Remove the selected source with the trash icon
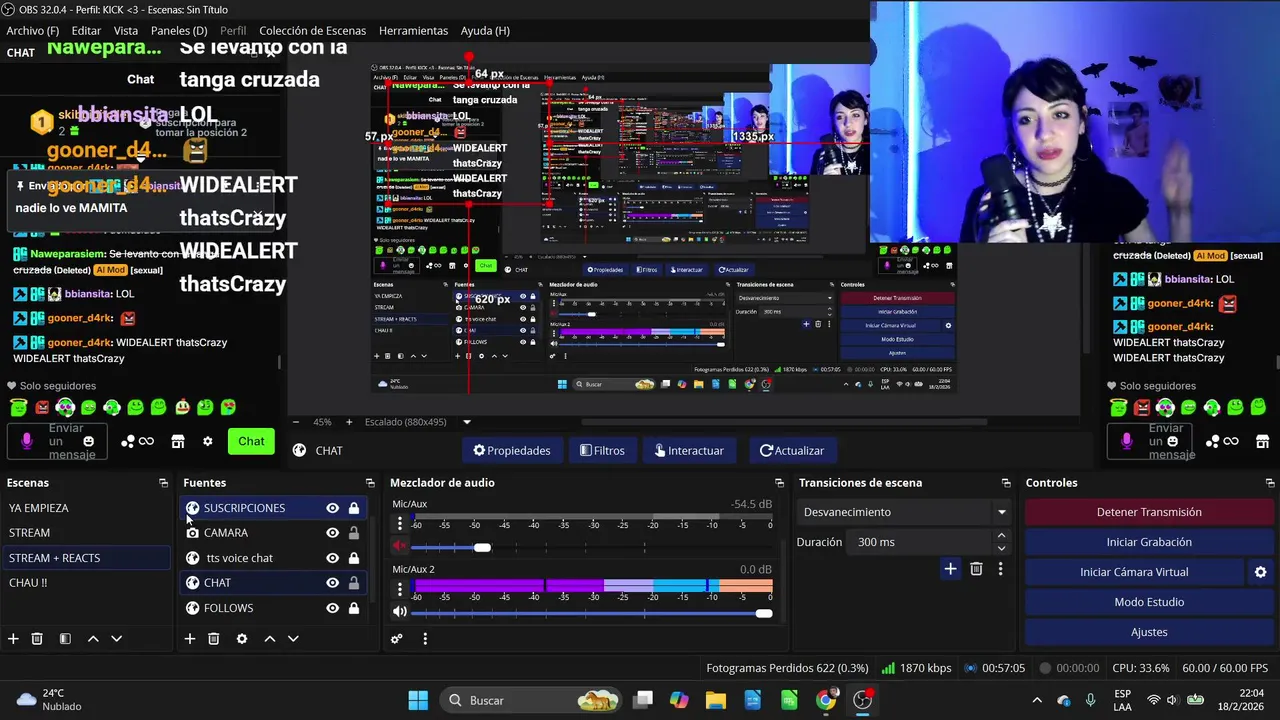Screen dimensions: 1280x720 pyautogui.click(x=213, y=638)
